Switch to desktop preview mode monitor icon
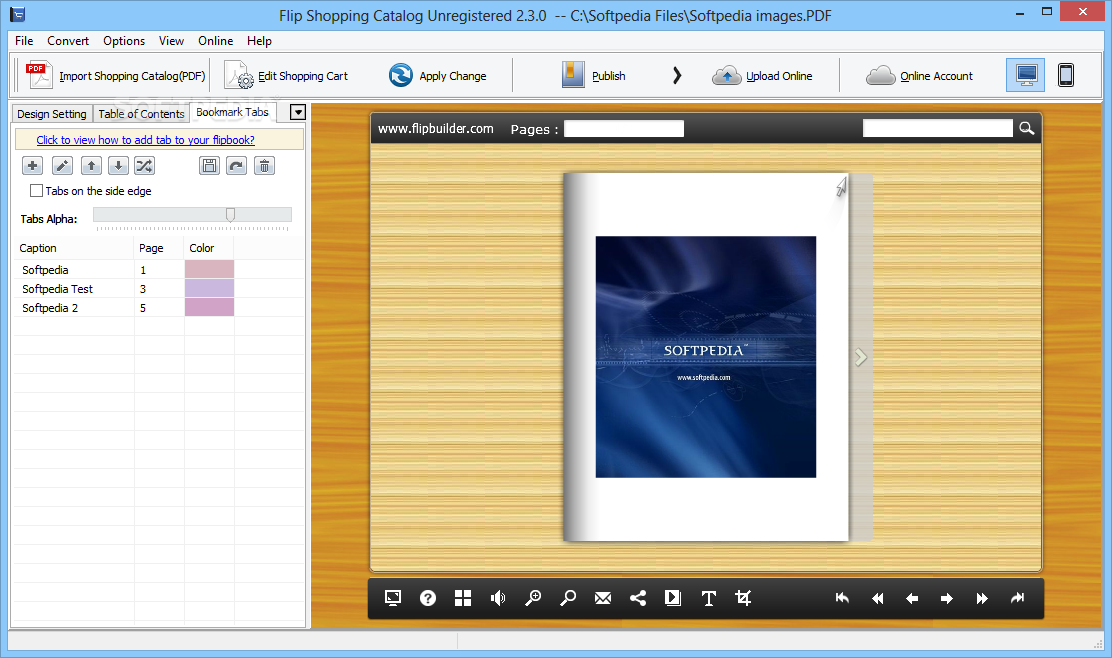 pyautogui.click(x=1025, y=75)
